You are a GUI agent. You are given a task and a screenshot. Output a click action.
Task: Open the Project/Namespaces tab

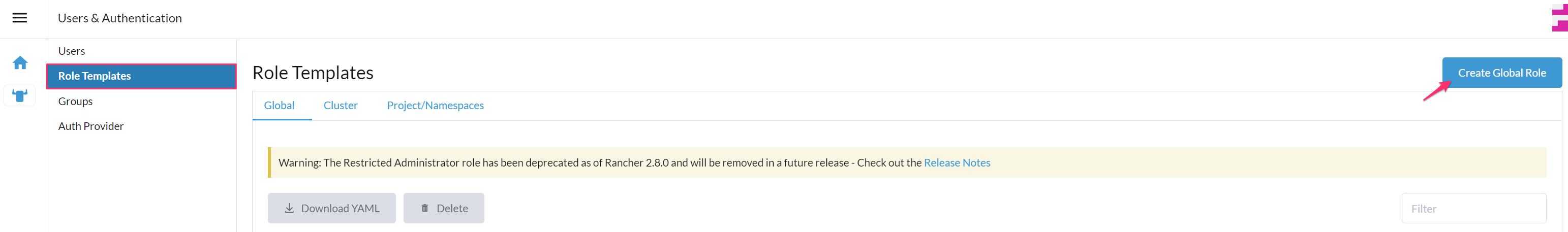pyautogui.click(x=435, y=106)
